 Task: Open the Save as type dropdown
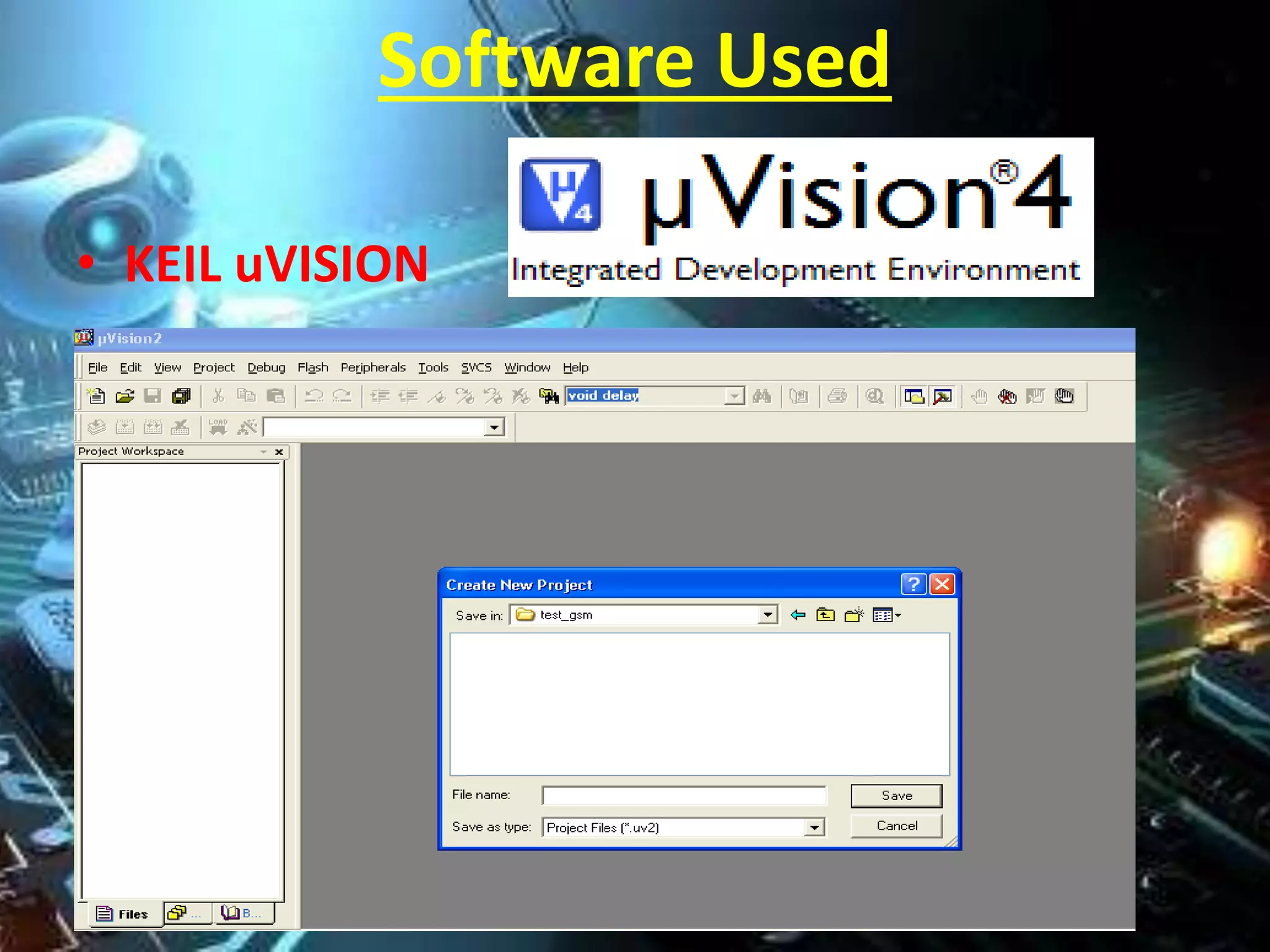814,827
